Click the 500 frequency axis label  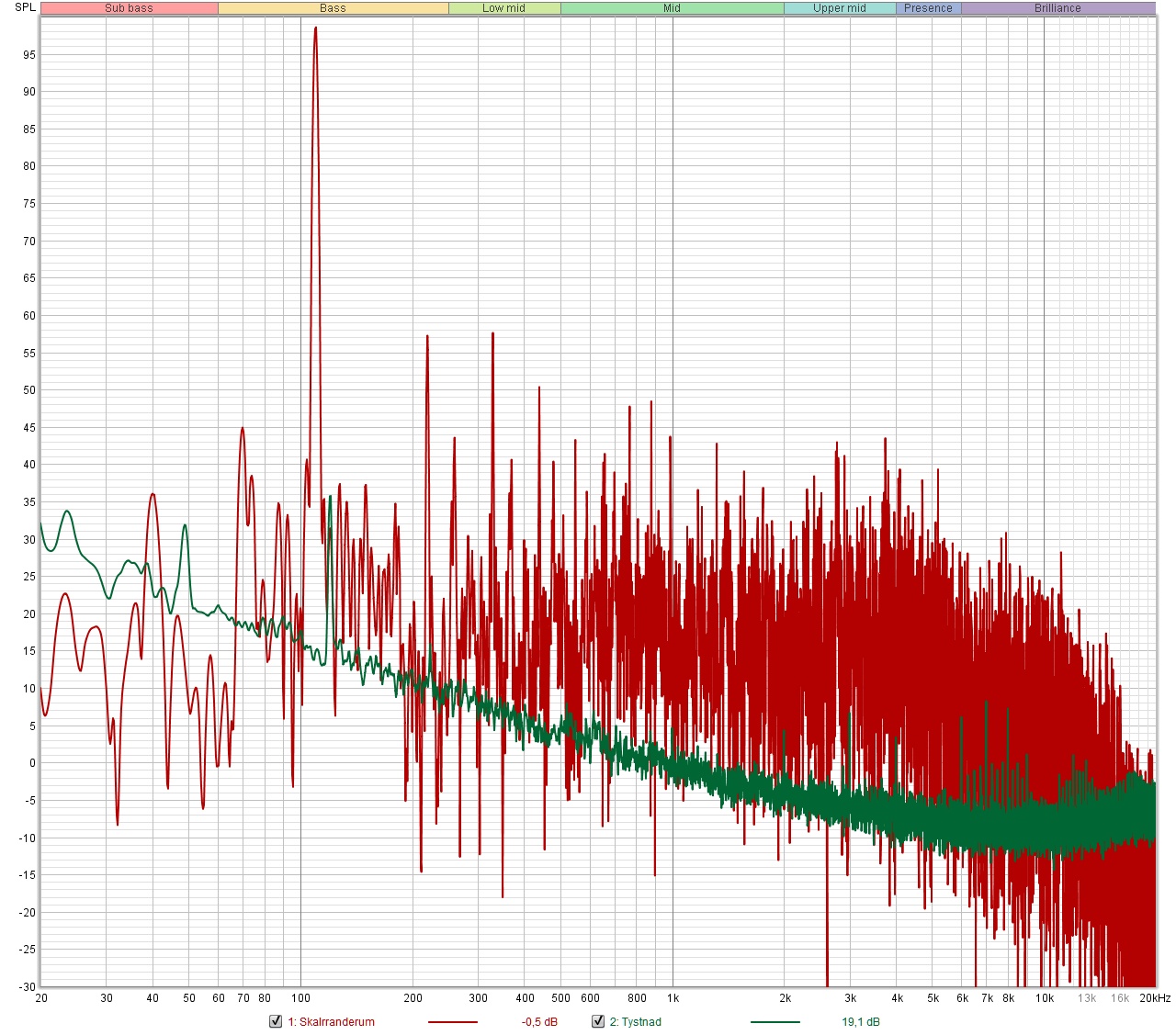[x=560, y=998]
